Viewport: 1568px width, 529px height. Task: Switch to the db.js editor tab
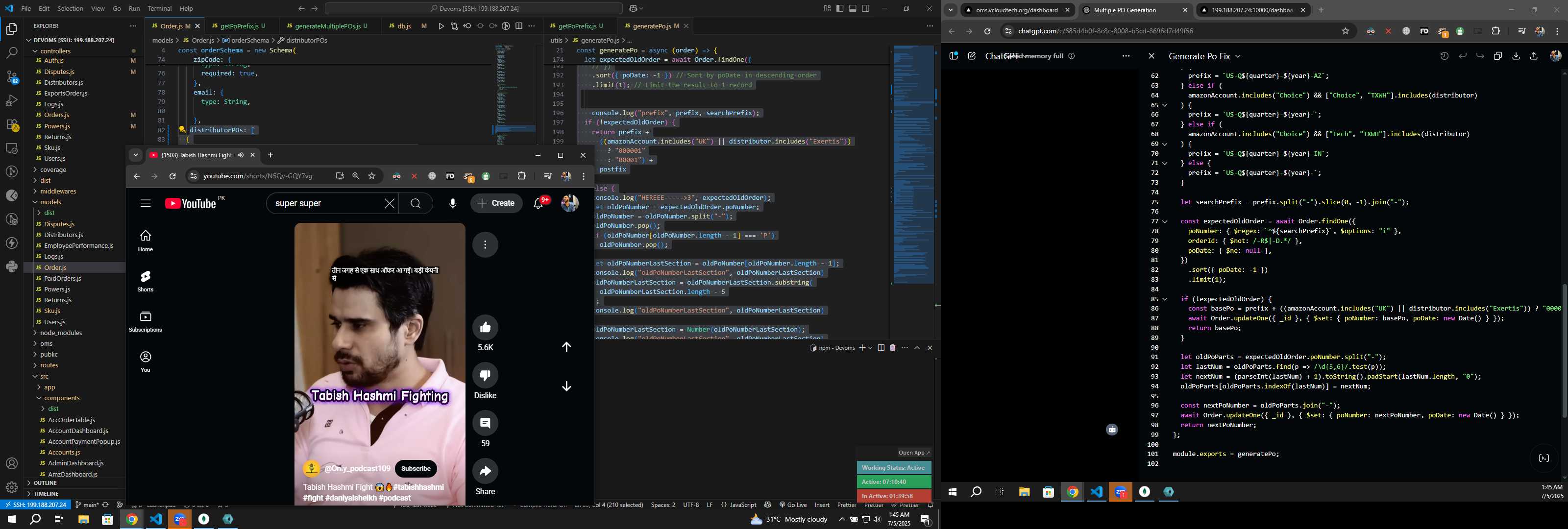pos(404,26)
